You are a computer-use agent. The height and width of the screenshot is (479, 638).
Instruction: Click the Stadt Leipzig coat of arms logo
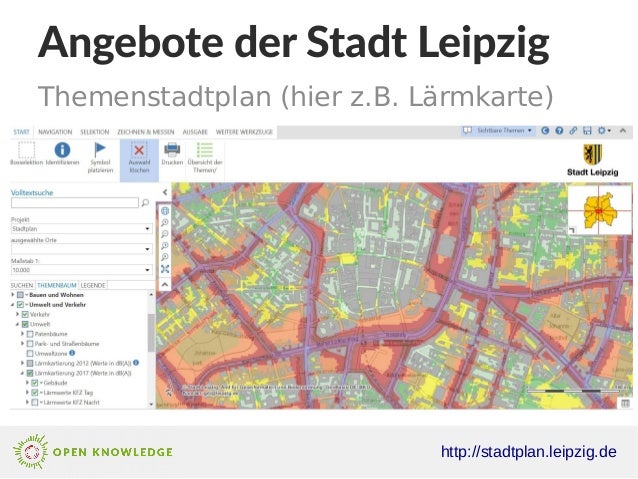coord(593,154)
